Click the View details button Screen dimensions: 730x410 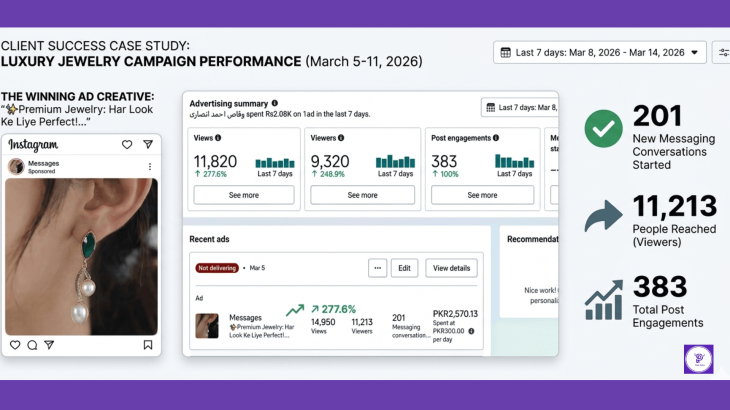(451, 268)
